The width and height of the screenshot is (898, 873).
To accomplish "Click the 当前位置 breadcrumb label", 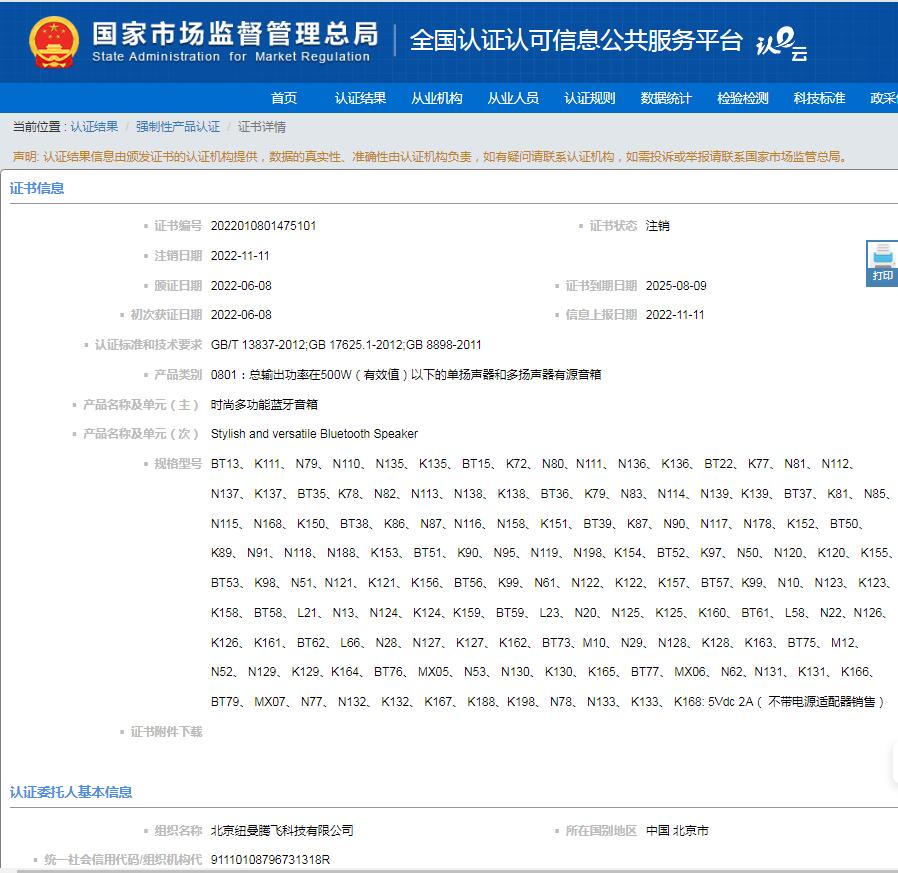I will (x=36, y=127).
